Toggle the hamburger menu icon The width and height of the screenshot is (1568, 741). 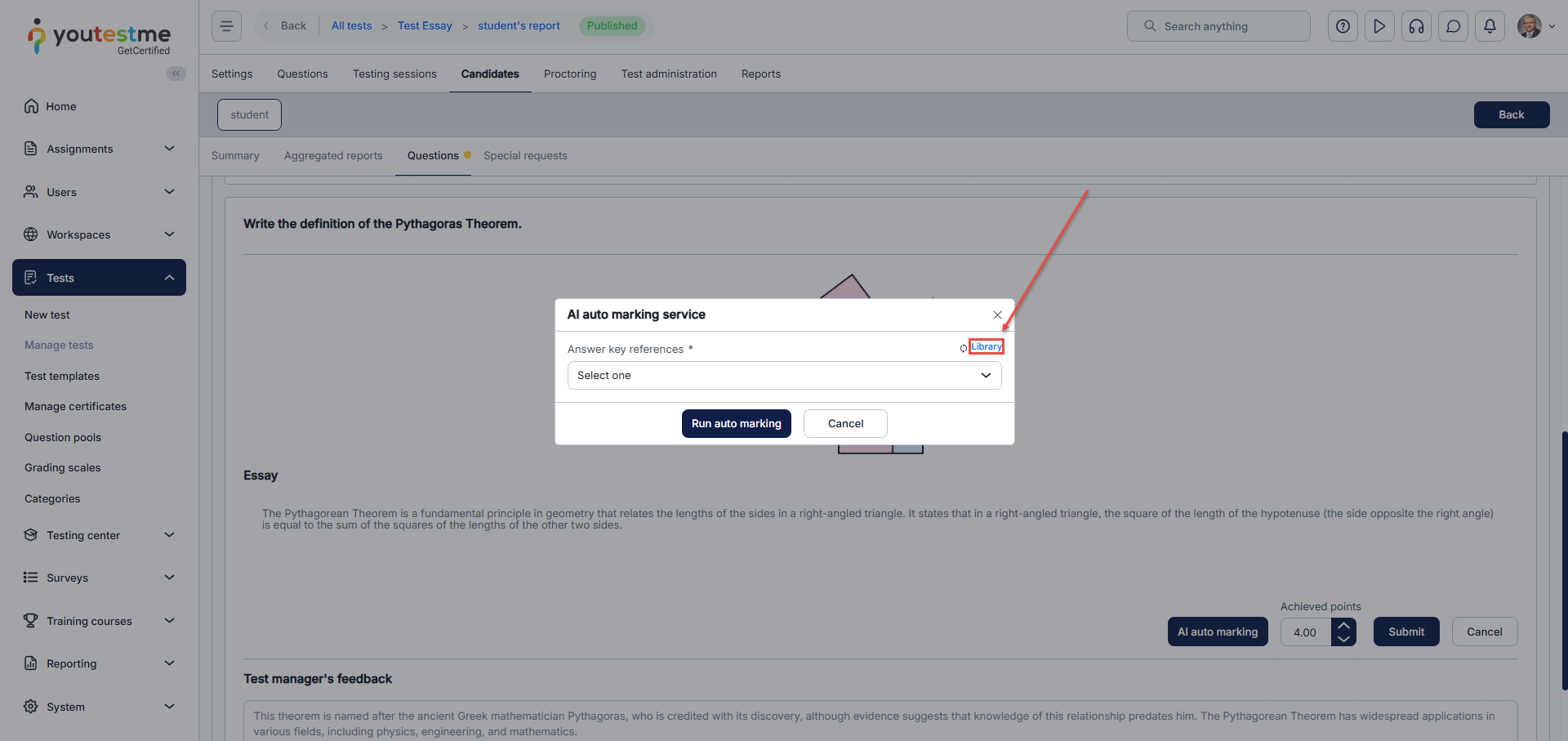coord(226,26)
